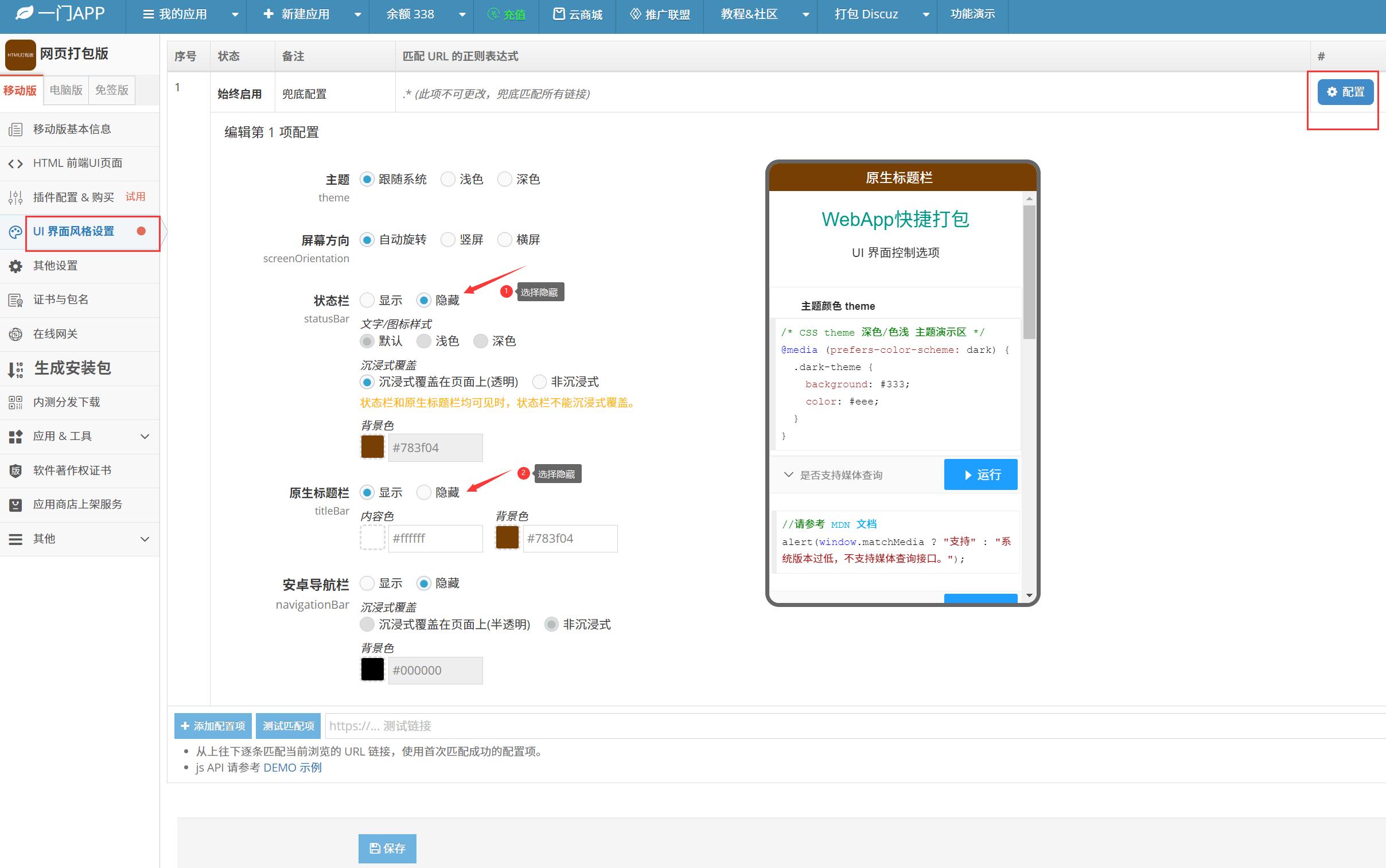The width and height of the screenshot is (1386, 868).
Task: Set screen orientation to 横屏
Action: pos(504,240)
